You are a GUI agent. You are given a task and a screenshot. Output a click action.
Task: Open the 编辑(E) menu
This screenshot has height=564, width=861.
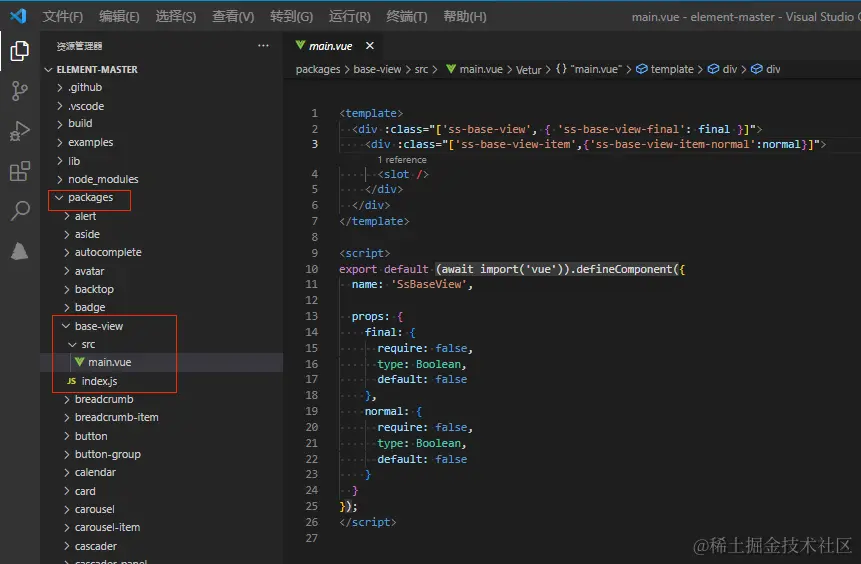click(119, 16)
